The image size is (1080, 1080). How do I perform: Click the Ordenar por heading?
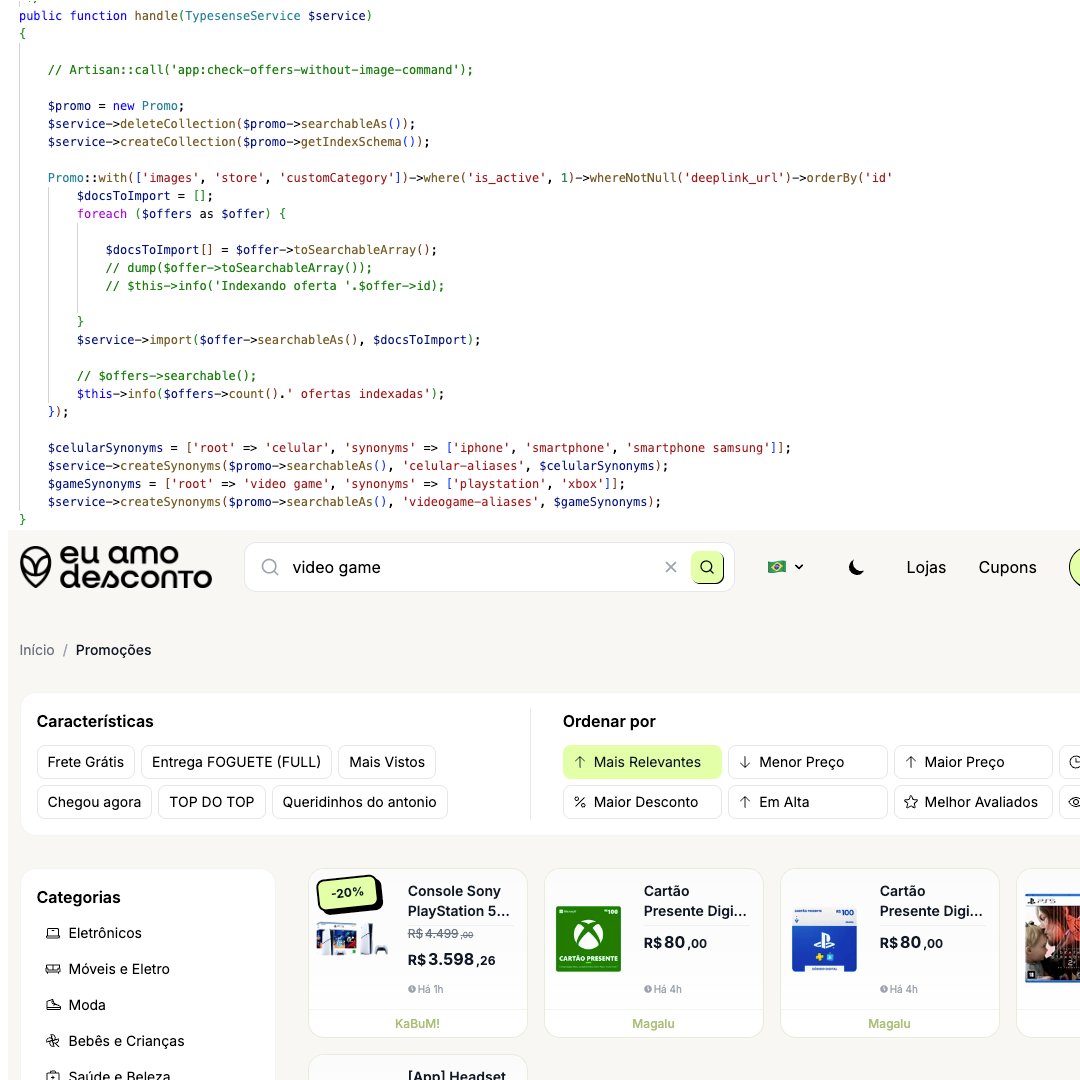coord(609,721)
